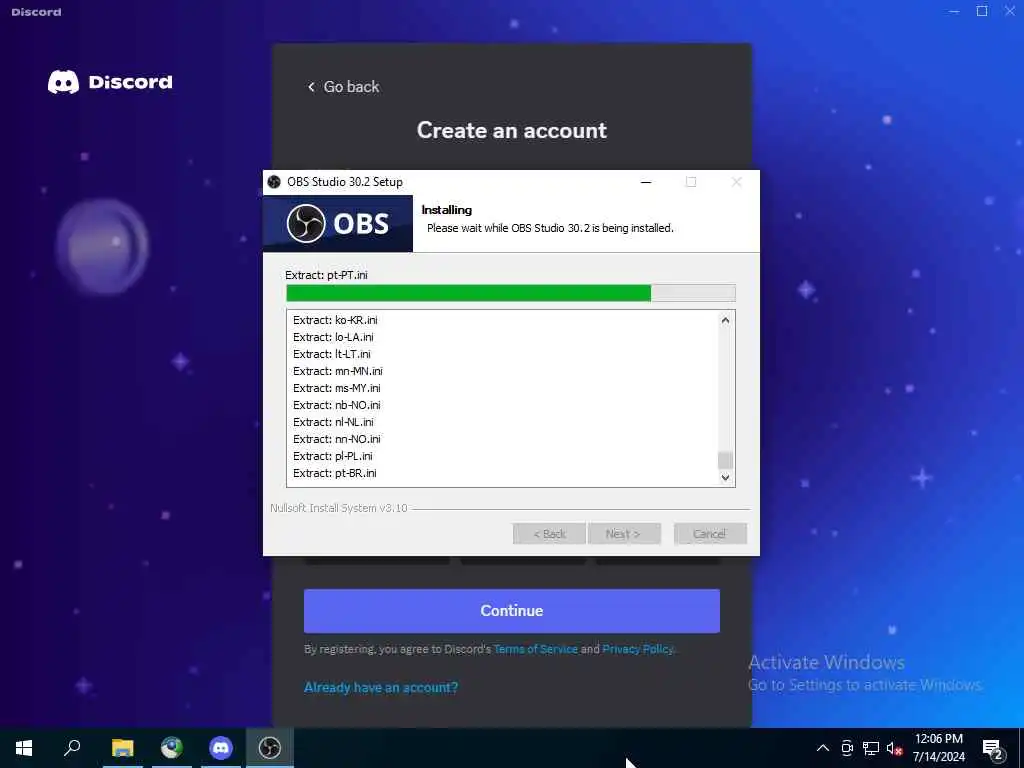This screenshot has width=1024, height=768.
Task: Open taskbar search magnifier
Action: (x=72, y=747)
